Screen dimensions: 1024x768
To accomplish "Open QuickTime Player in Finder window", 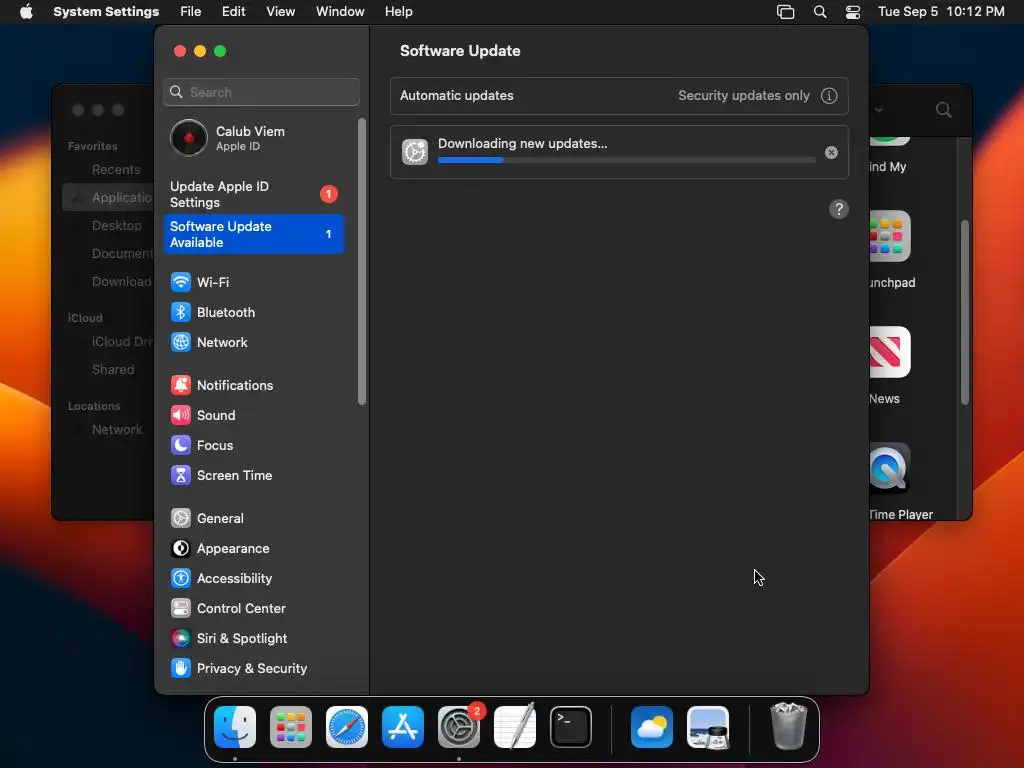I will point(889,468).
